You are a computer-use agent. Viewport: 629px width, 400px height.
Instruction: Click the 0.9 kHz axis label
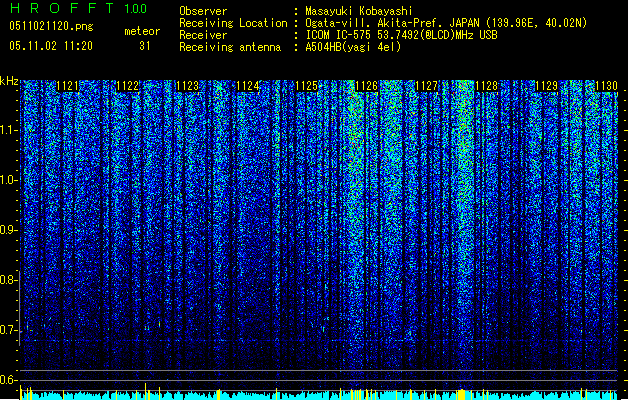pyautogui.click(x=8, y=230)
